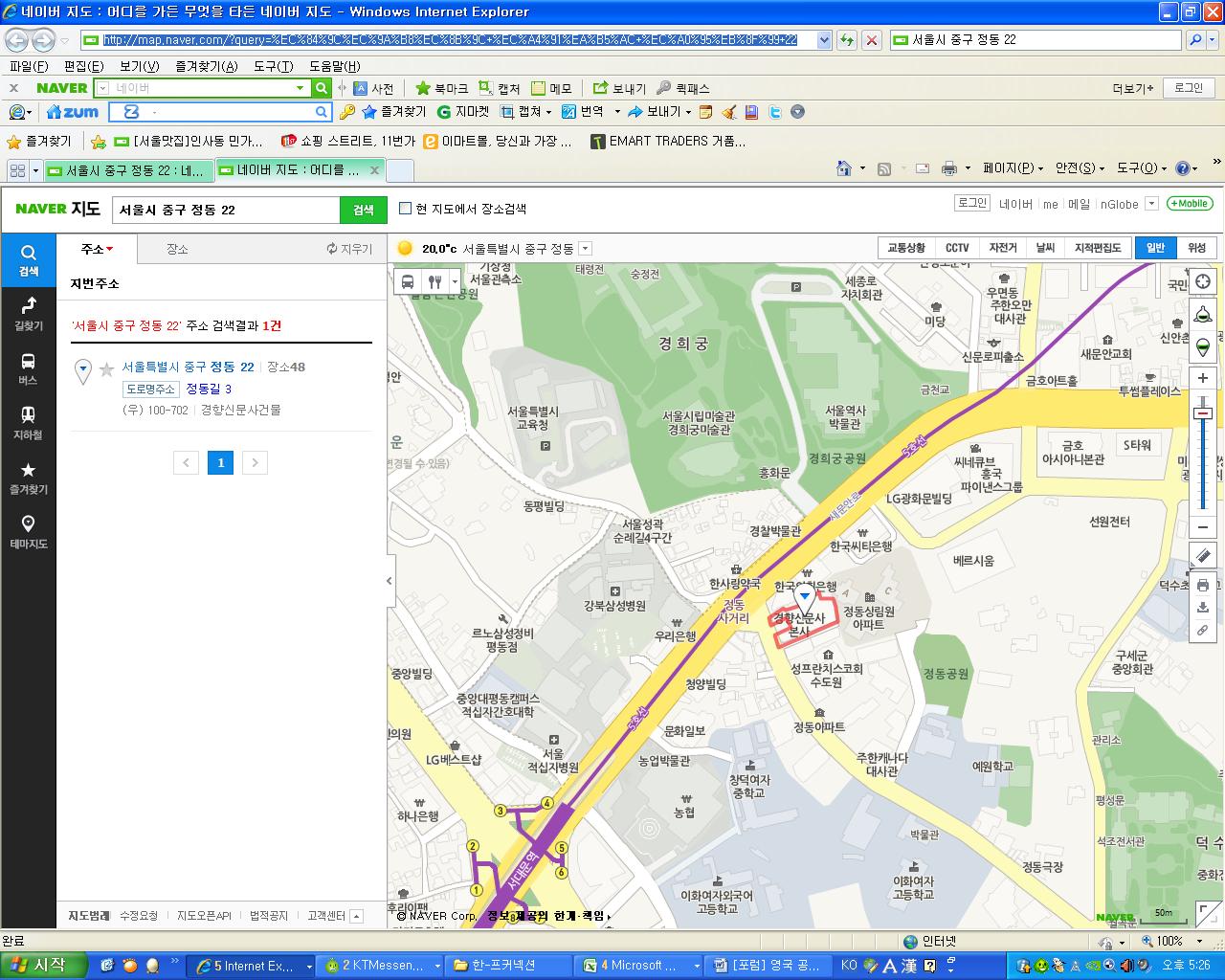Screen dimensions: 1225x980
Task: Select the distance ruler measuring tool
Action: click(x=1203, y=556)
